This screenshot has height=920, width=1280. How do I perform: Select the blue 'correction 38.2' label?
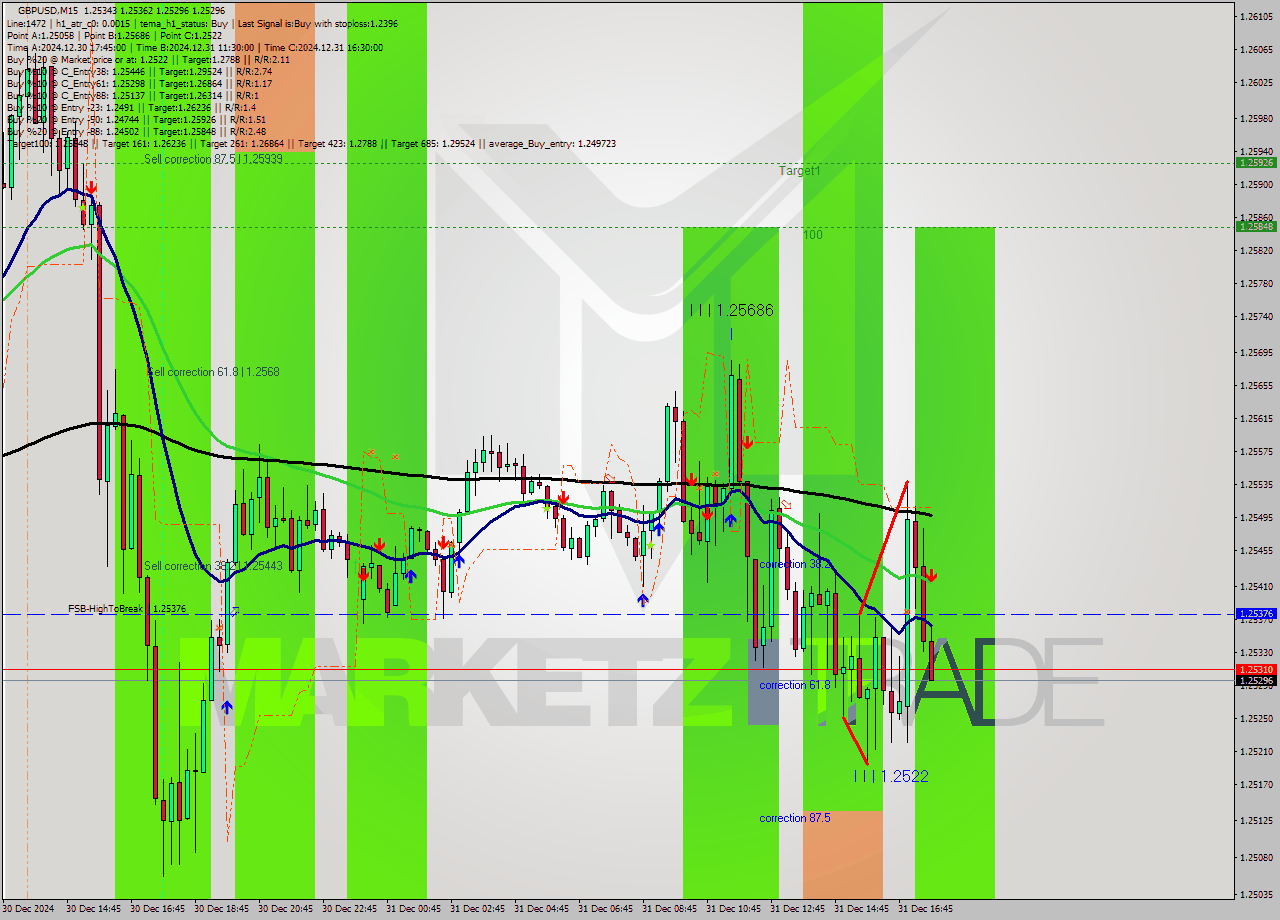pyautogui.click(x=796, y=564)
